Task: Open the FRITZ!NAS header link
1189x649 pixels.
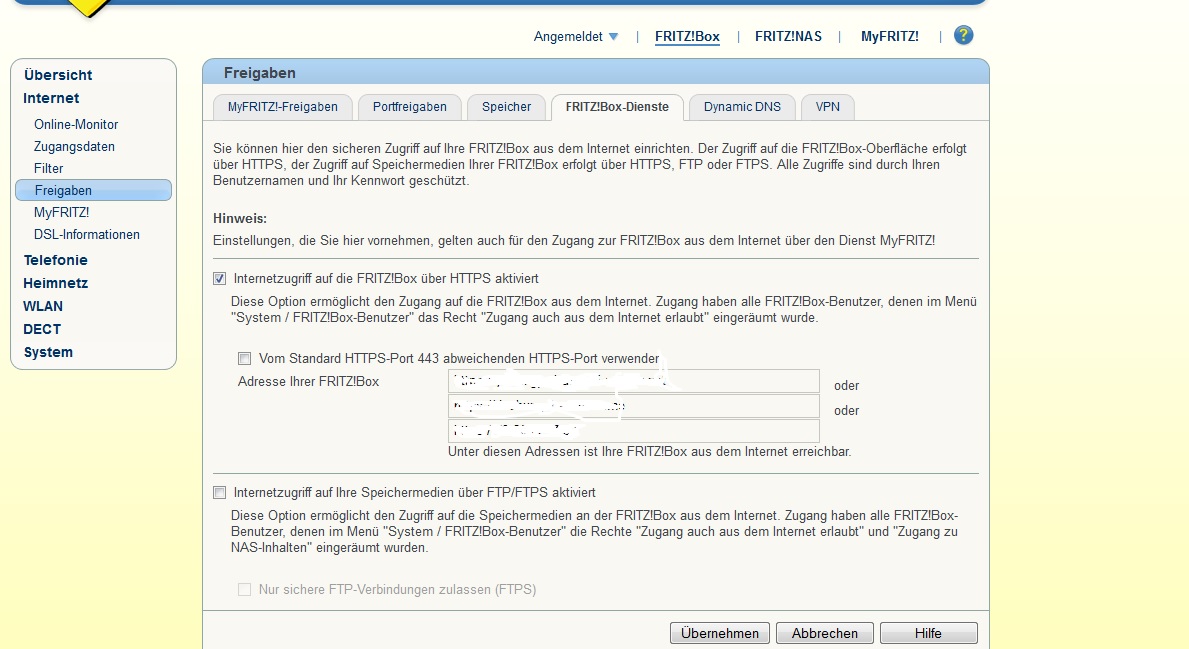Action: (788, 36)
